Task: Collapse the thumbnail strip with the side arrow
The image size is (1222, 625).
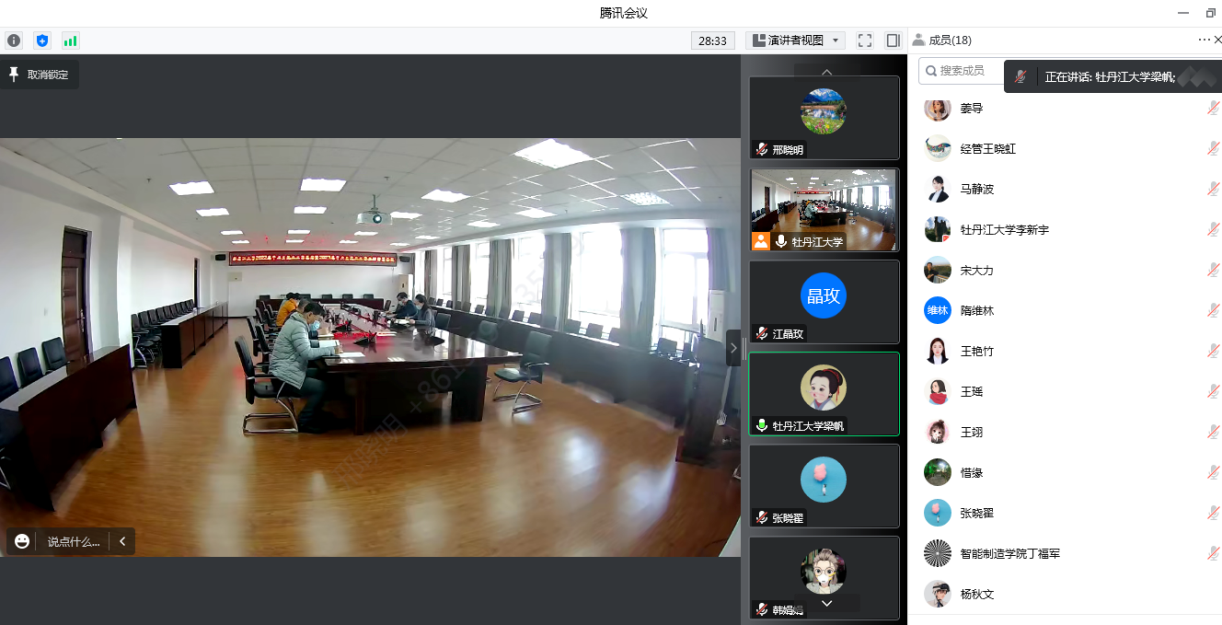Action: (733, 348)
